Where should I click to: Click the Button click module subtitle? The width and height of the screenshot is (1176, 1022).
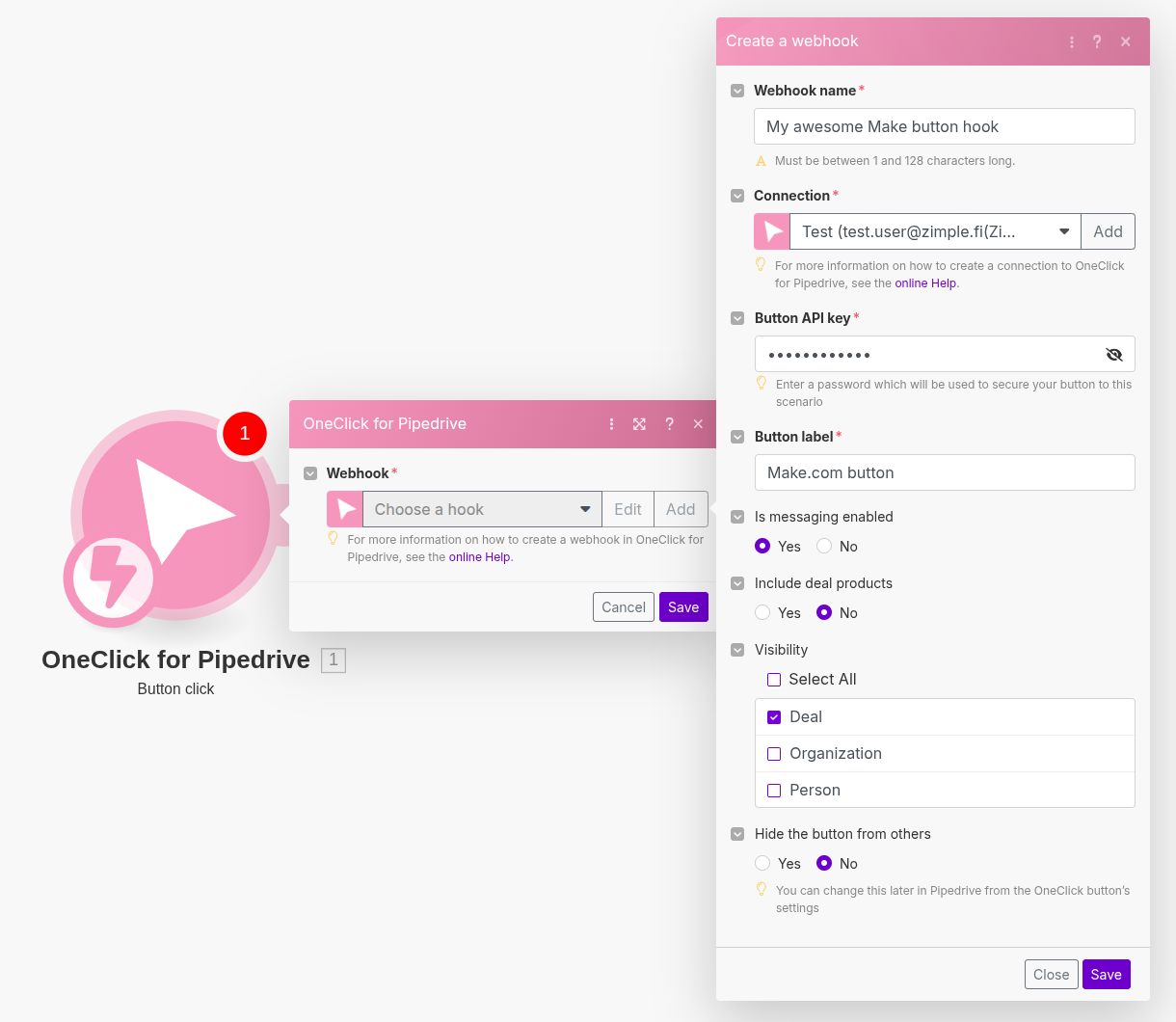point(175,689)
